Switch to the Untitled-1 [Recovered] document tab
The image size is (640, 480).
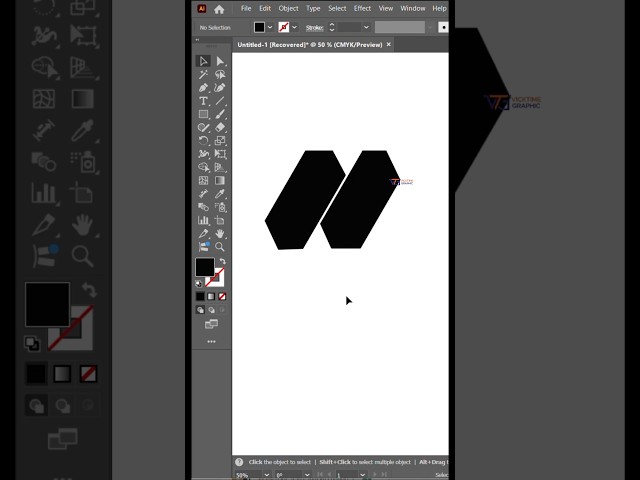click(310, 45)
